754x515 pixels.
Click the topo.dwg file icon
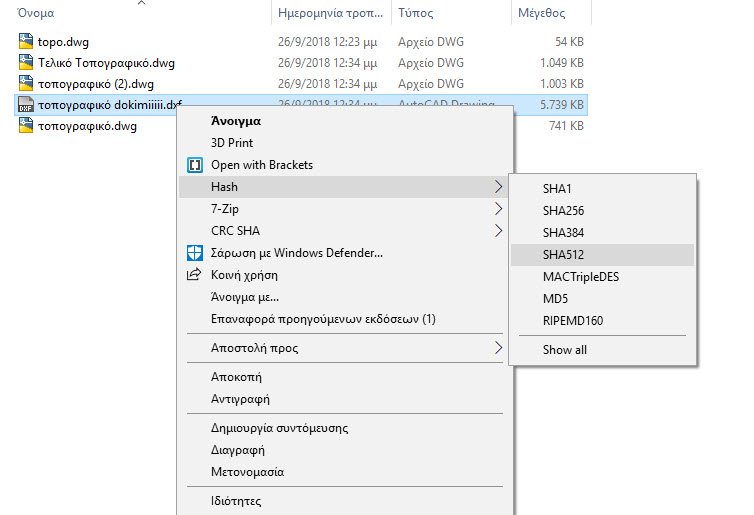(x=27, y=41)
